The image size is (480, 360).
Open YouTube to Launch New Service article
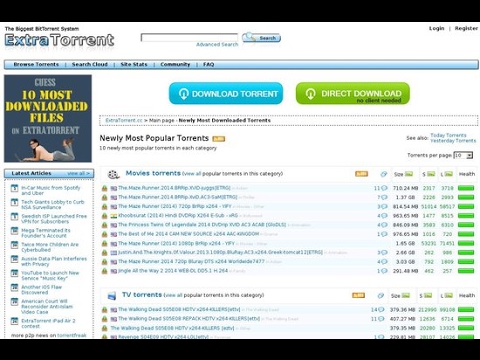(x=50, y=275)
